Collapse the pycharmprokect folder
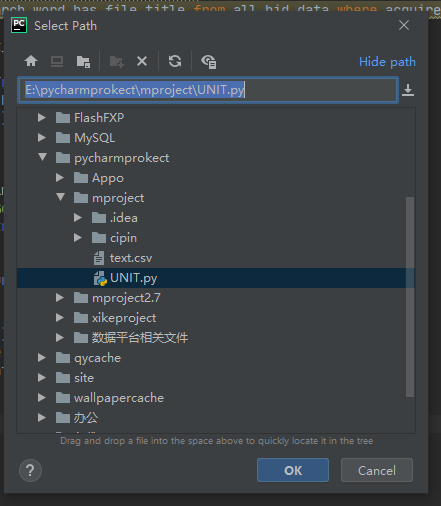Image resolution: width=441 pixels, height=506 pixels. tap(42, 157)
